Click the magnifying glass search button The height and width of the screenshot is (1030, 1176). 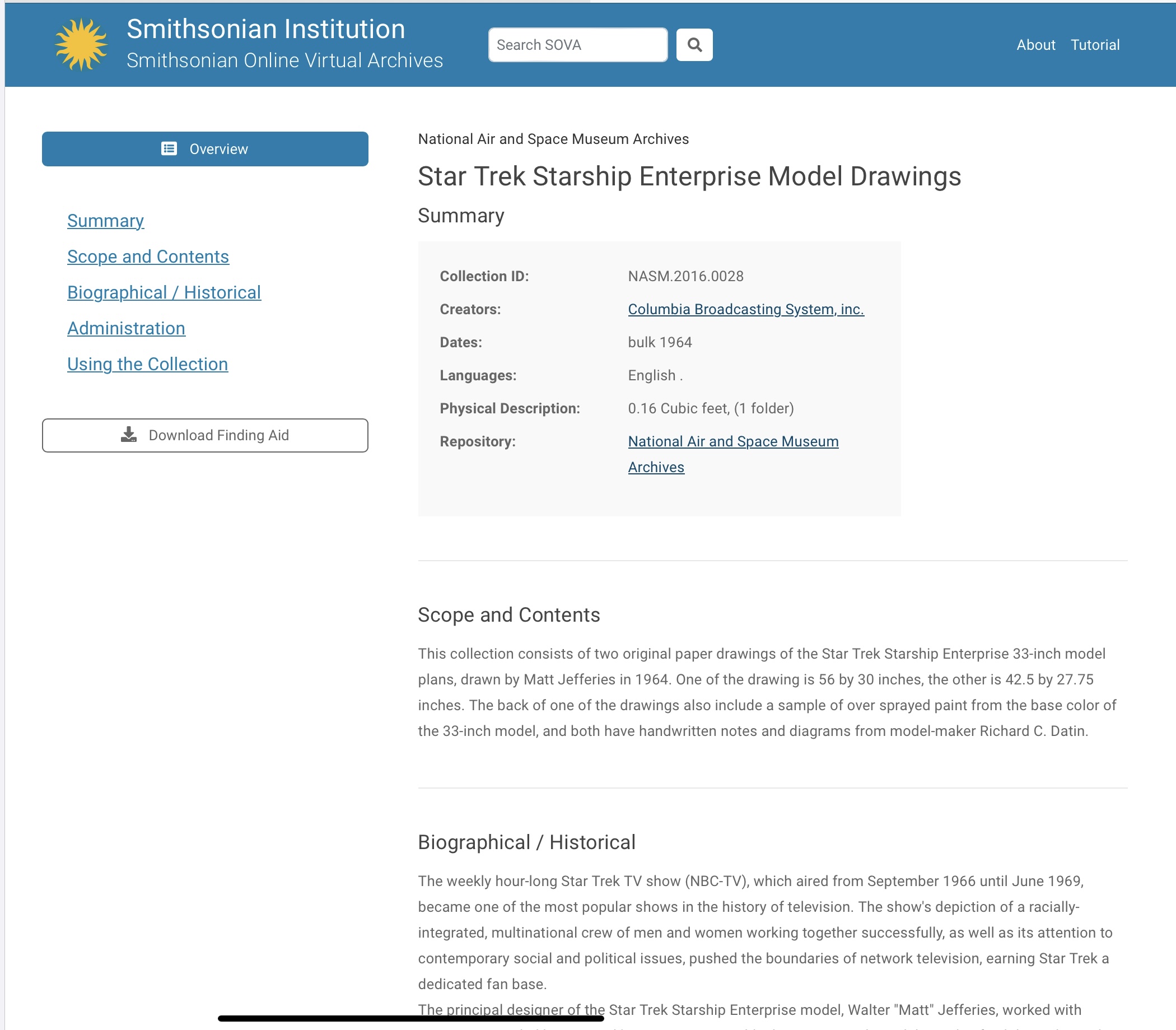pos(694,45)
